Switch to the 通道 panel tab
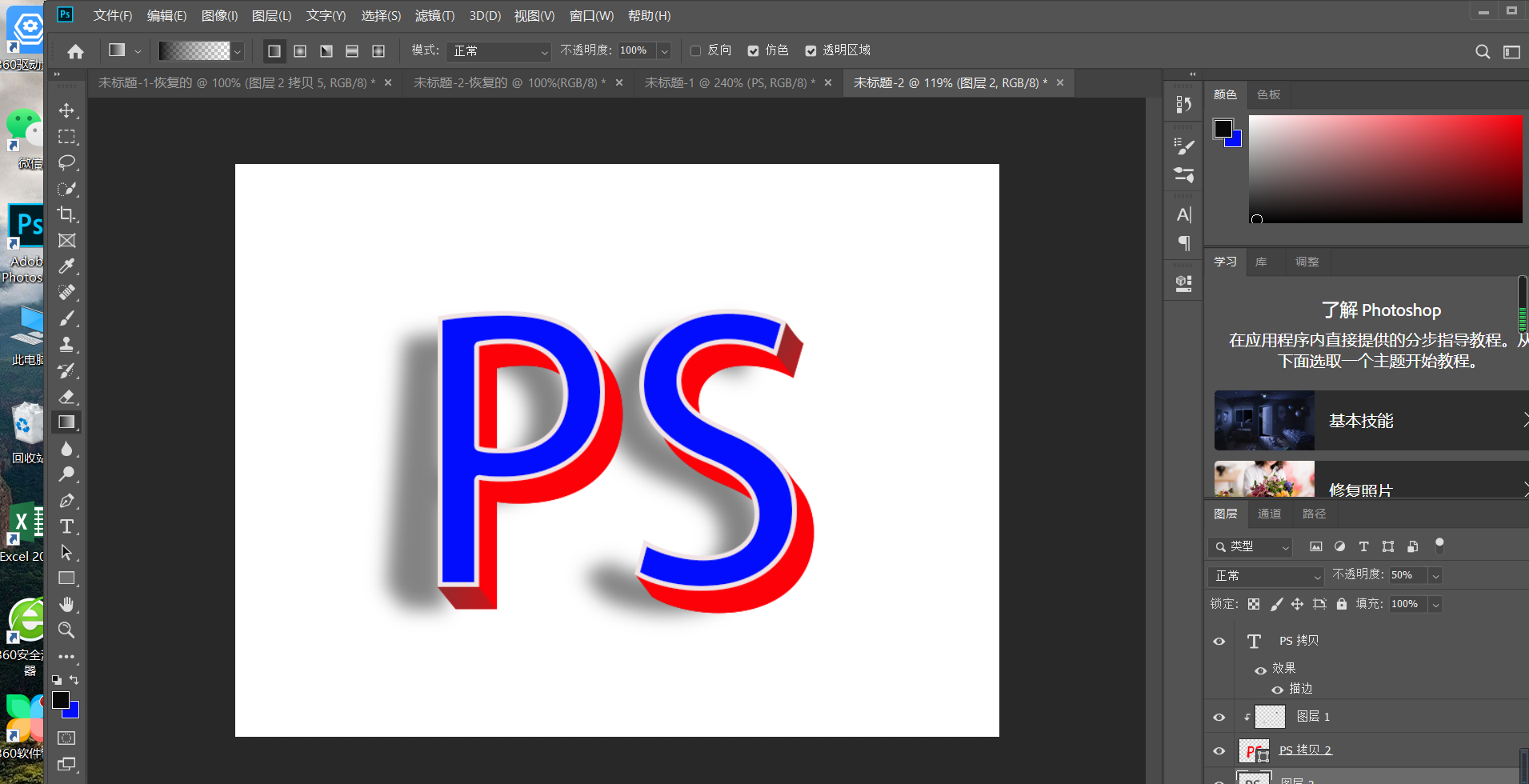This screenshot has height=784, width=1529. click(x=1269, y=514)
